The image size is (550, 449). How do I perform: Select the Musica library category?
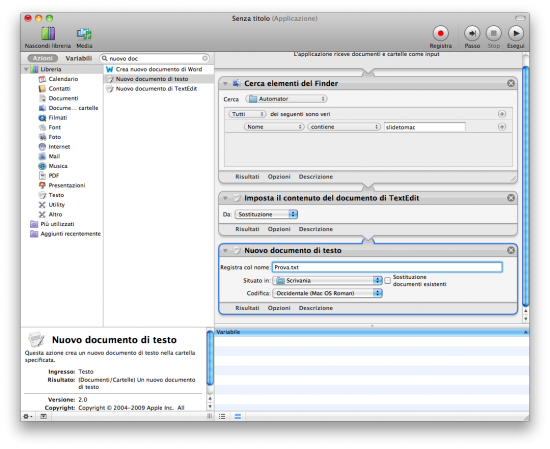click(58, 166)
